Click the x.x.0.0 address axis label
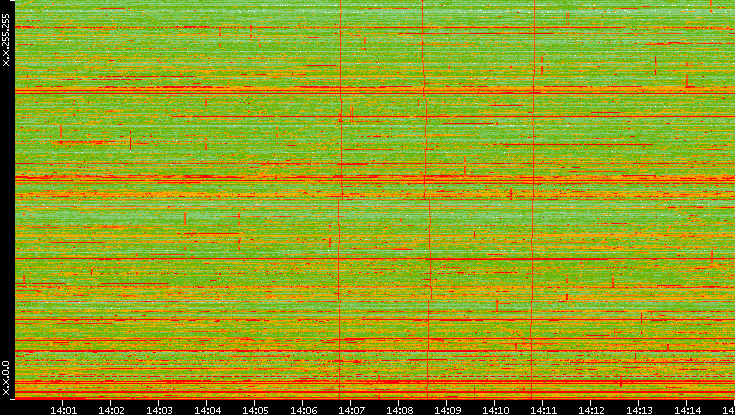This screenshot has height=415, width=735. [6, 378]
